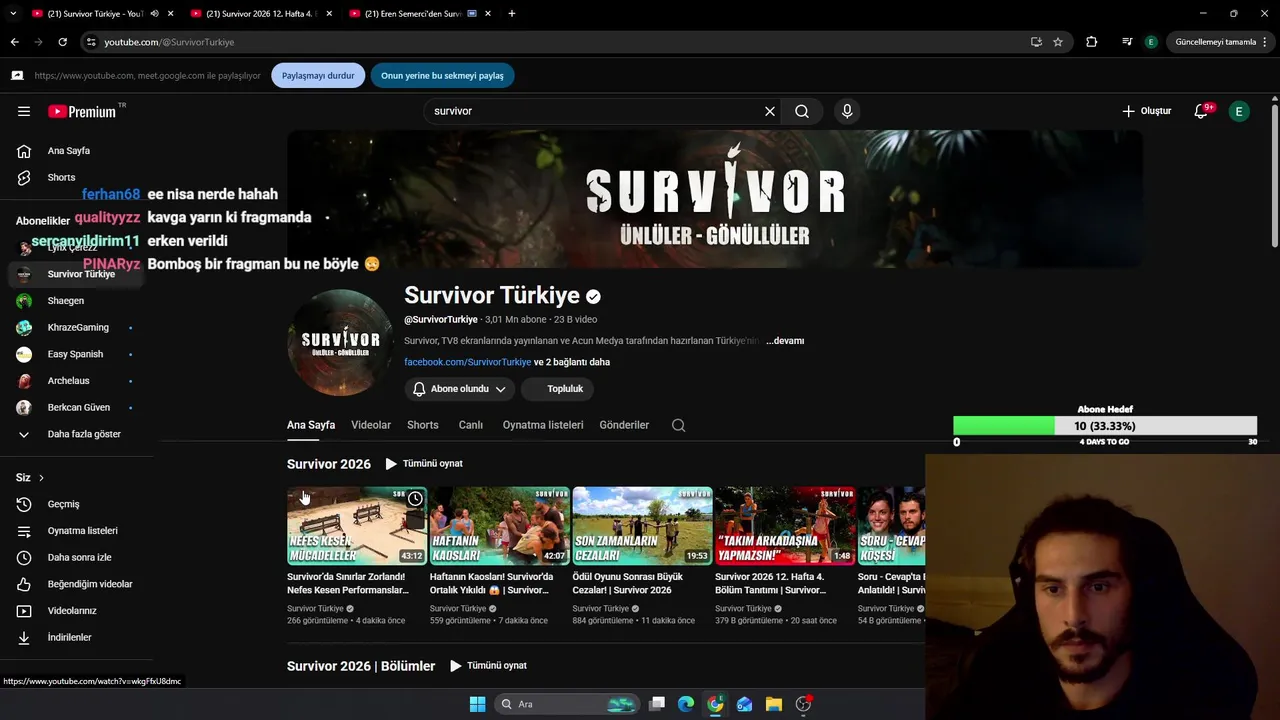Open the channel Oynatma listeleri tab
Screen dimensions: 1280x720
pos(543,425)
